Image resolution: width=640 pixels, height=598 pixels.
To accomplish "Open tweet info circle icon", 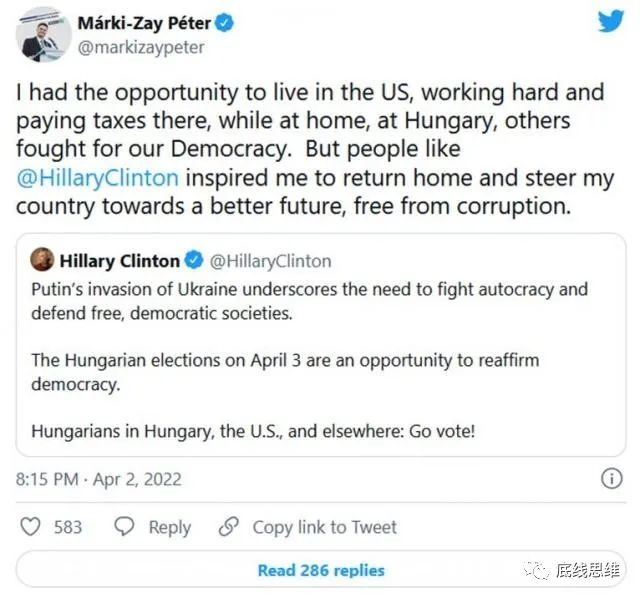I will 611,479.
